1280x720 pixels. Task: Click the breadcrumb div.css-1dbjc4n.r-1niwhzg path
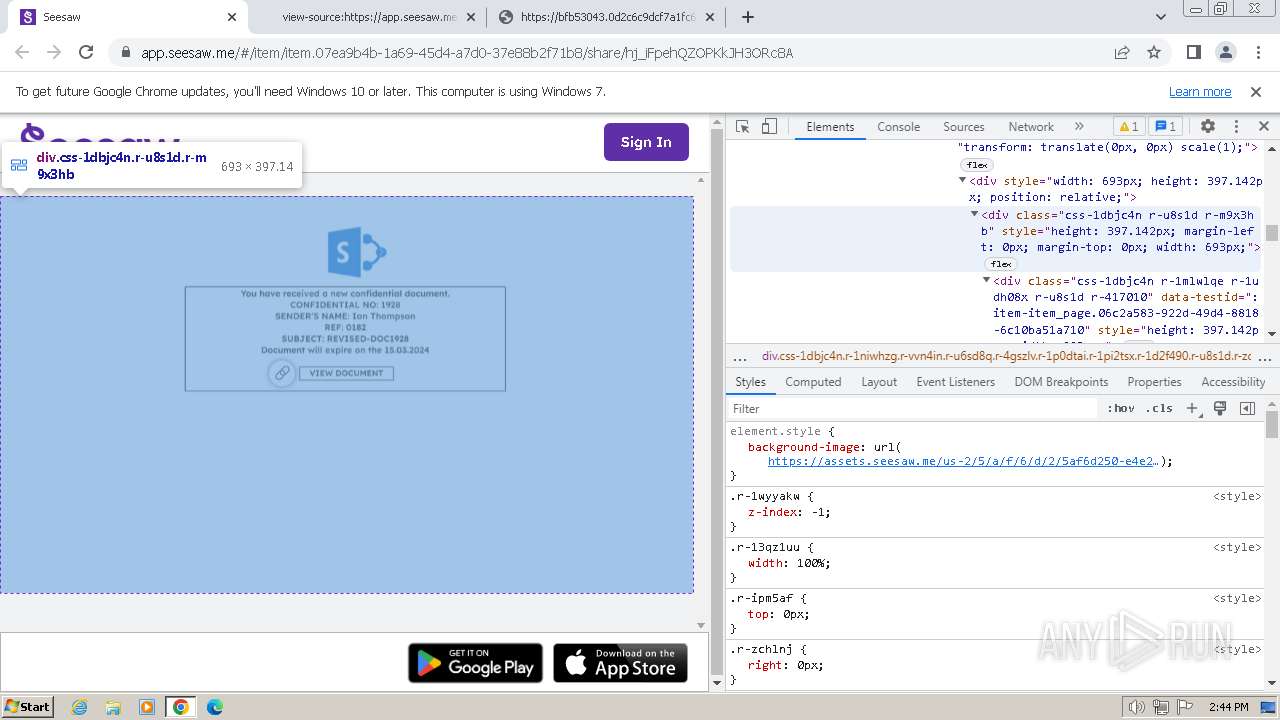tap(1007, 356)
